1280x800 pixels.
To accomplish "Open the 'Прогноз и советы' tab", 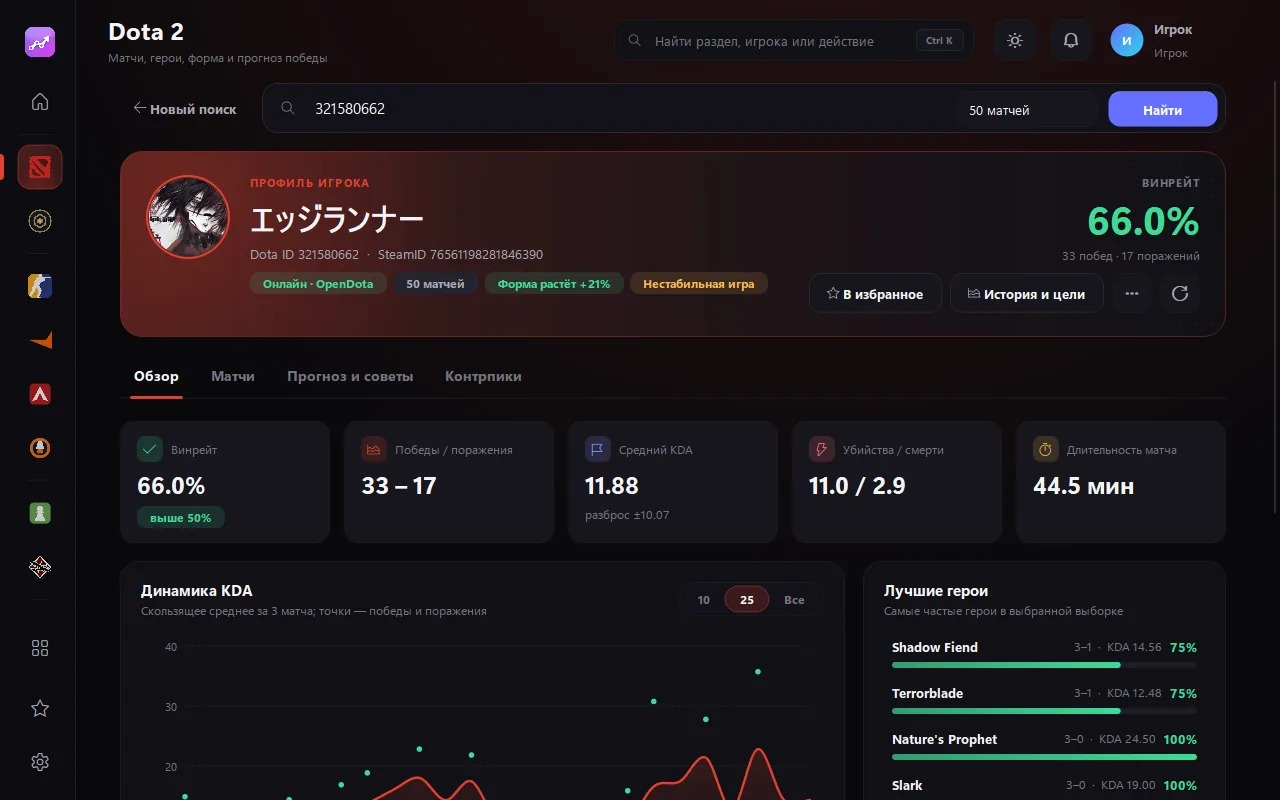I will pyautogui.click(x=350, y=376).
